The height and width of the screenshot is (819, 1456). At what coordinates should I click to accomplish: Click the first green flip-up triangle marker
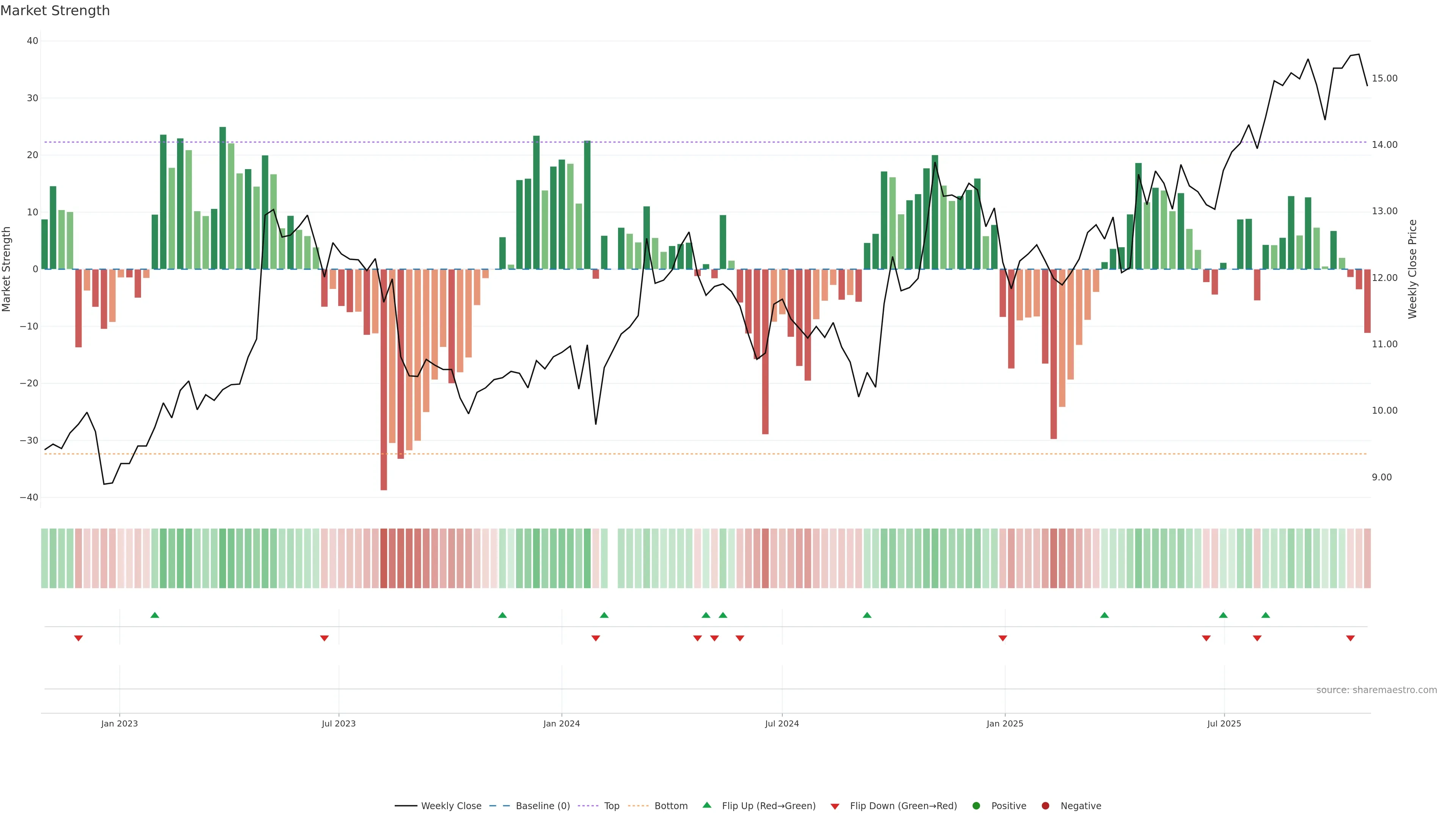tap(155, 615)
